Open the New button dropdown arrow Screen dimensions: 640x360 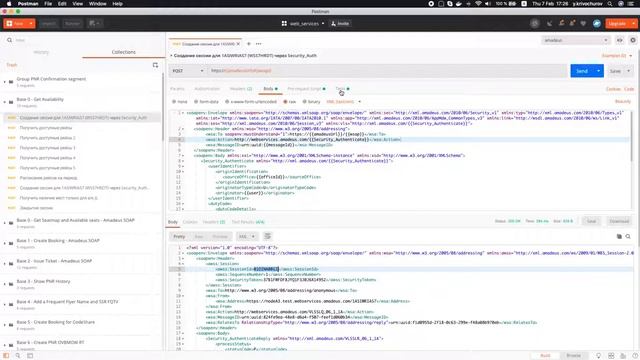[x=31, y=24]
